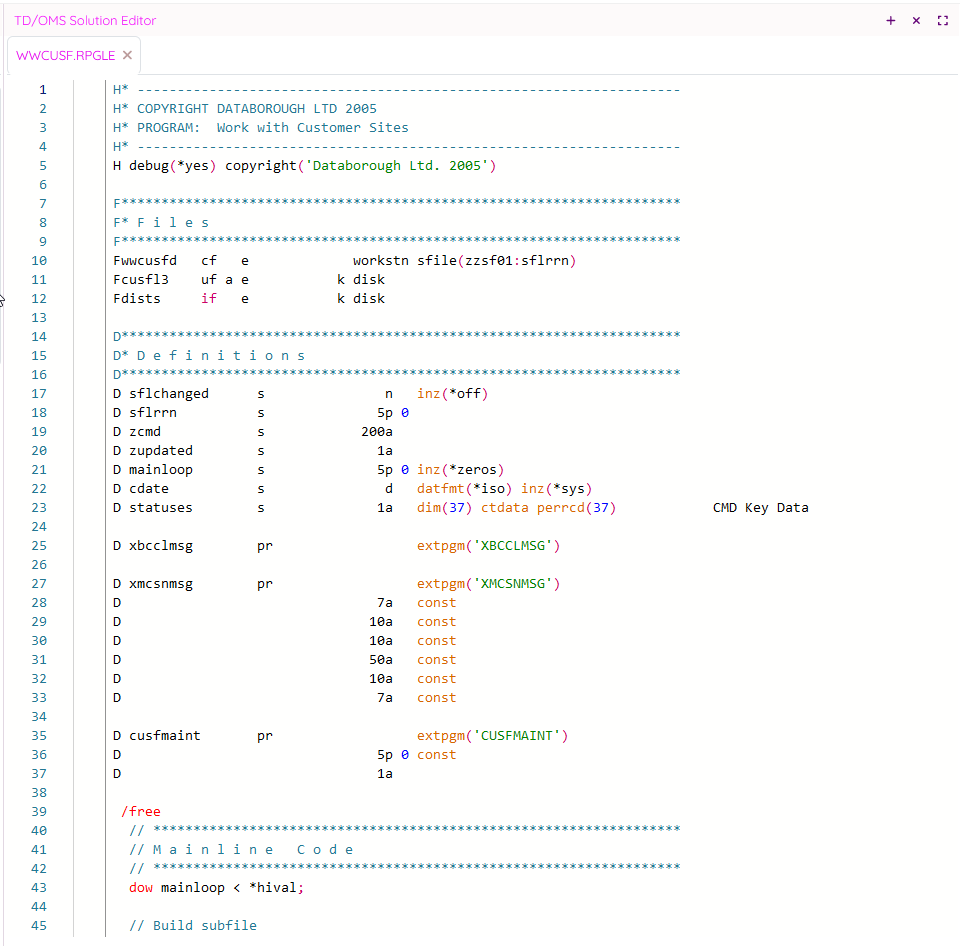
Task: Click the 'CMD Key Data' comment text
Action: (x=760, y=507)
